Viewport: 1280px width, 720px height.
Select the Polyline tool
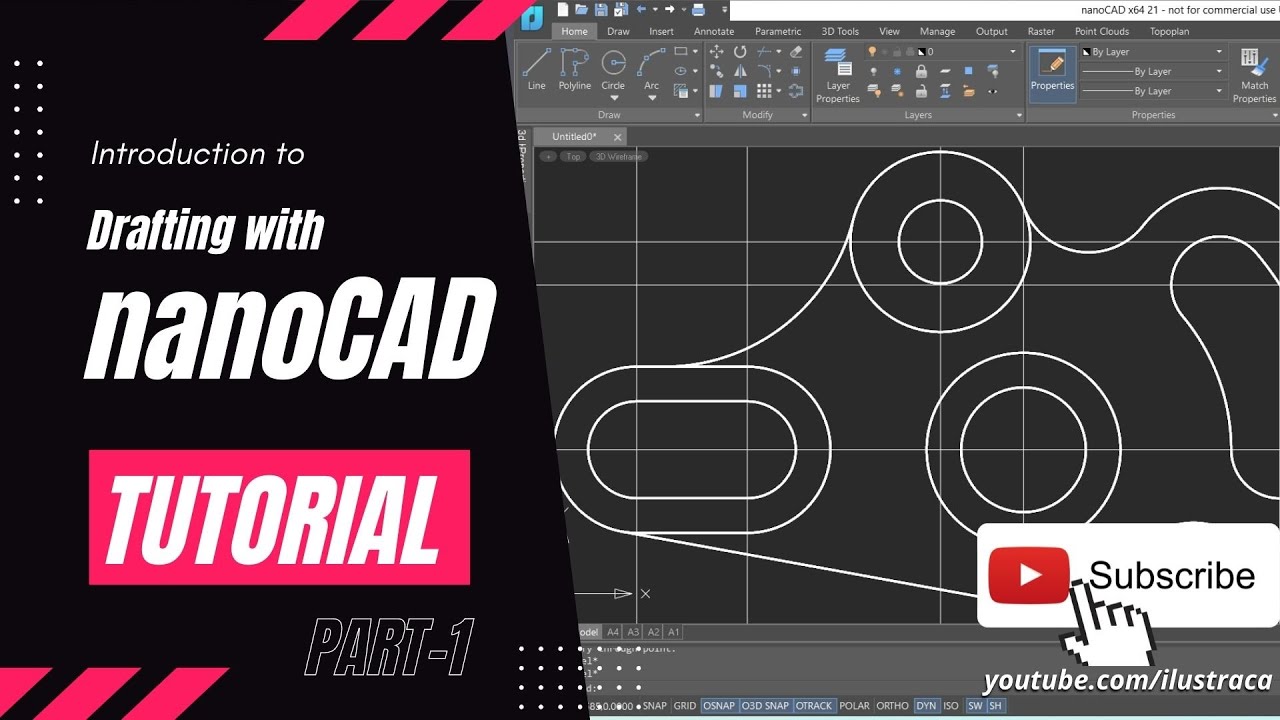(x=575, y=70)
